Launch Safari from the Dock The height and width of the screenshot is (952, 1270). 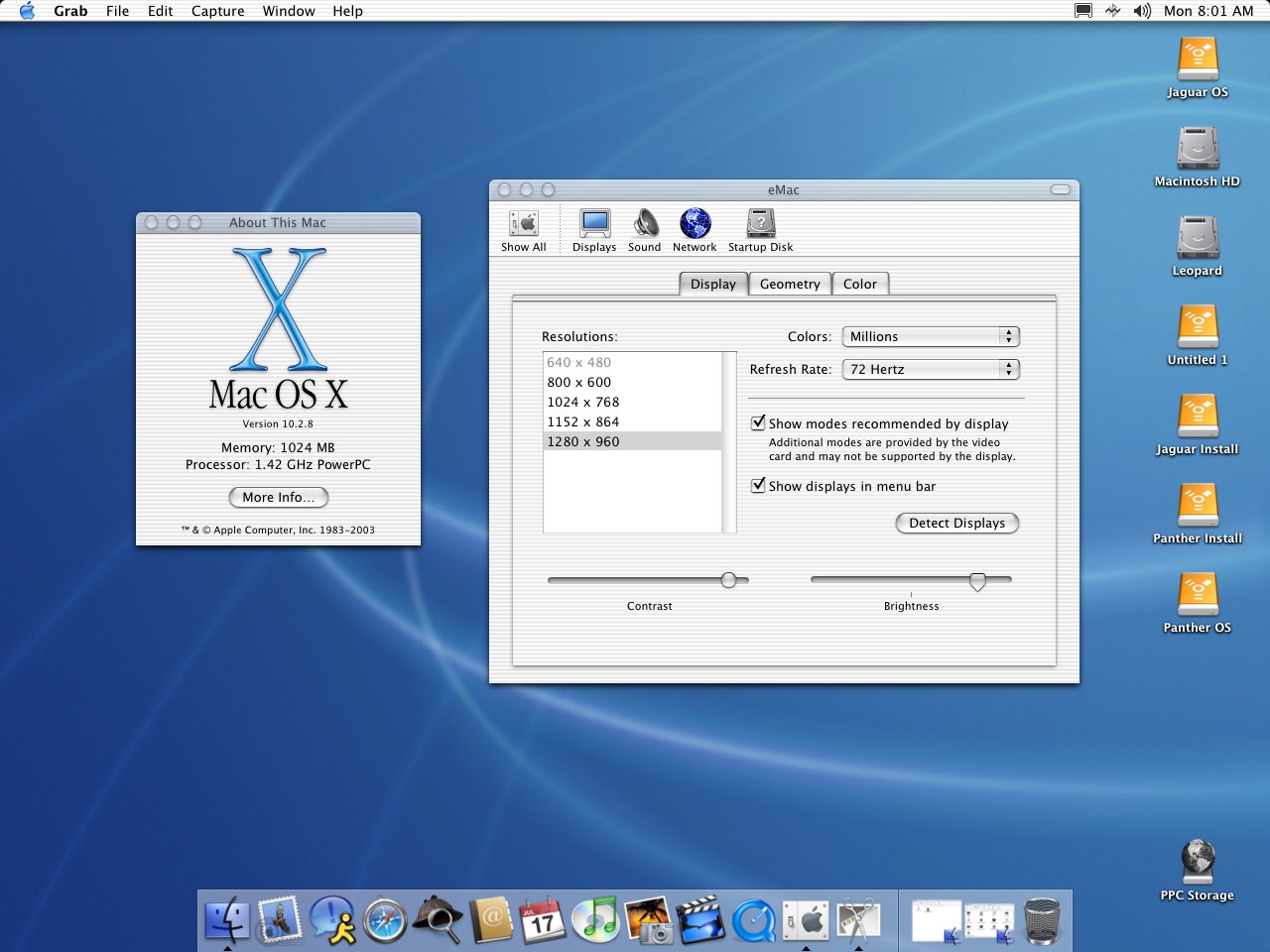pyautogui.click(x=385, y=921)
